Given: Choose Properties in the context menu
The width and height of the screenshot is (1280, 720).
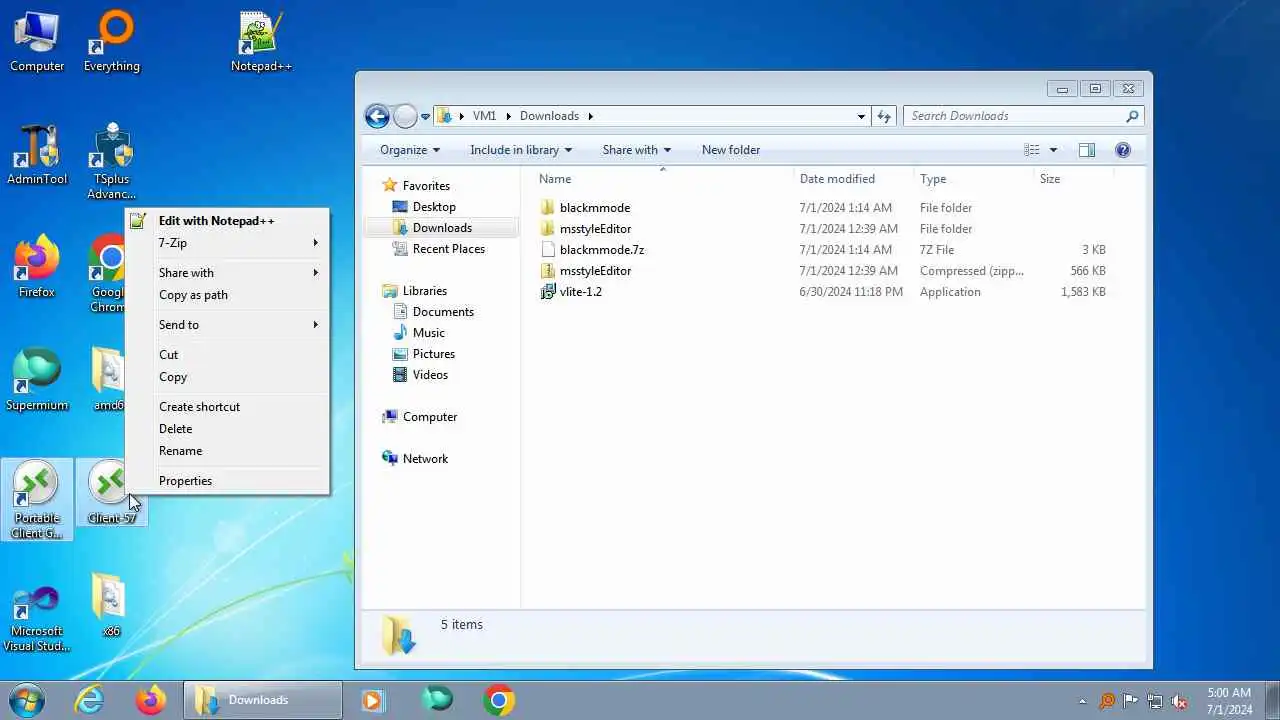Looking at the screenshot, I should (x=228, y=481).
